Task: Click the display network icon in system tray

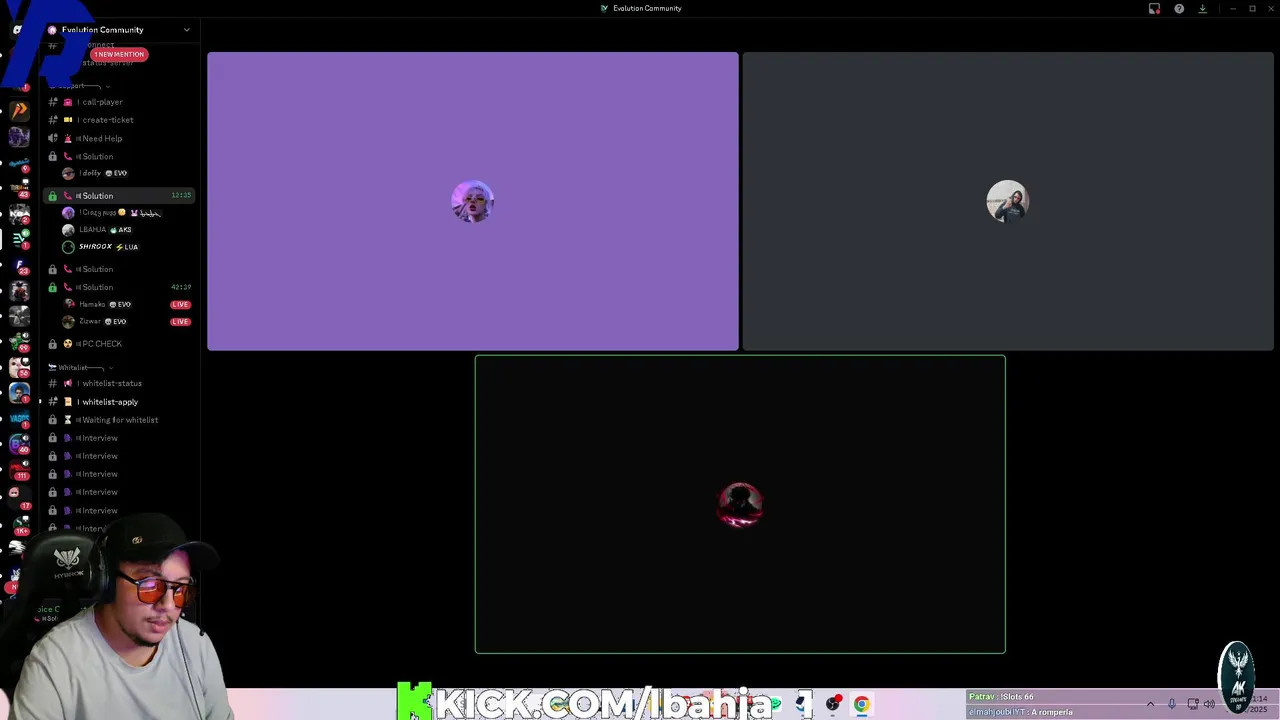Action: [x=1192, y=704]
